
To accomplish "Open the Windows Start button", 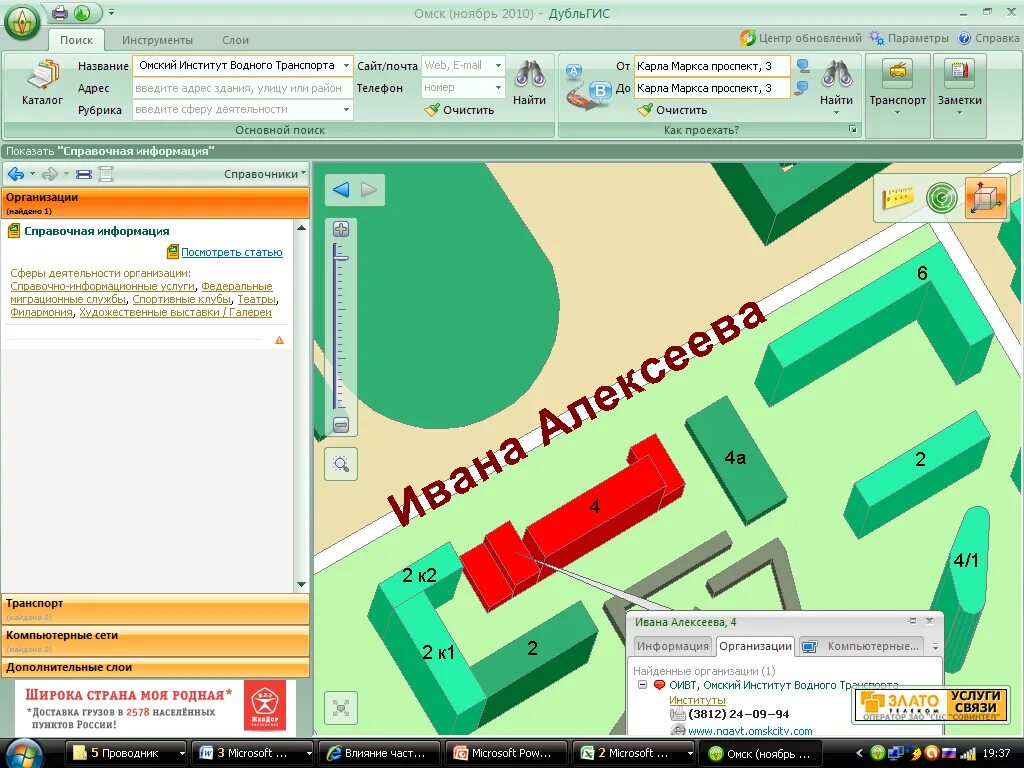I will [x=22, y=753].
